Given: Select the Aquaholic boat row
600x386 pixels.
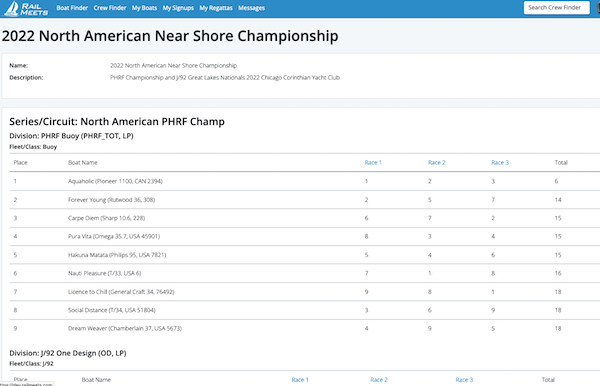Looking at the screenshot, I should click(x=305, y=181).
